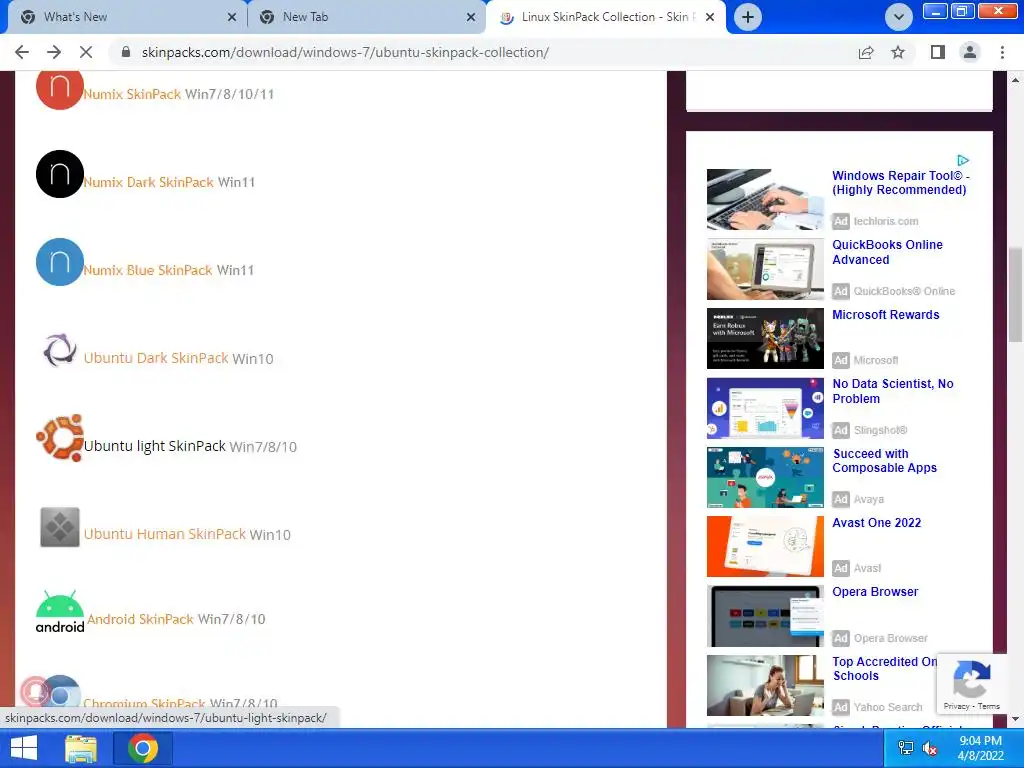Click the orange Ubuntu logo icon
This screenshot has width=1024, height=768.
[x=59, y=438]
